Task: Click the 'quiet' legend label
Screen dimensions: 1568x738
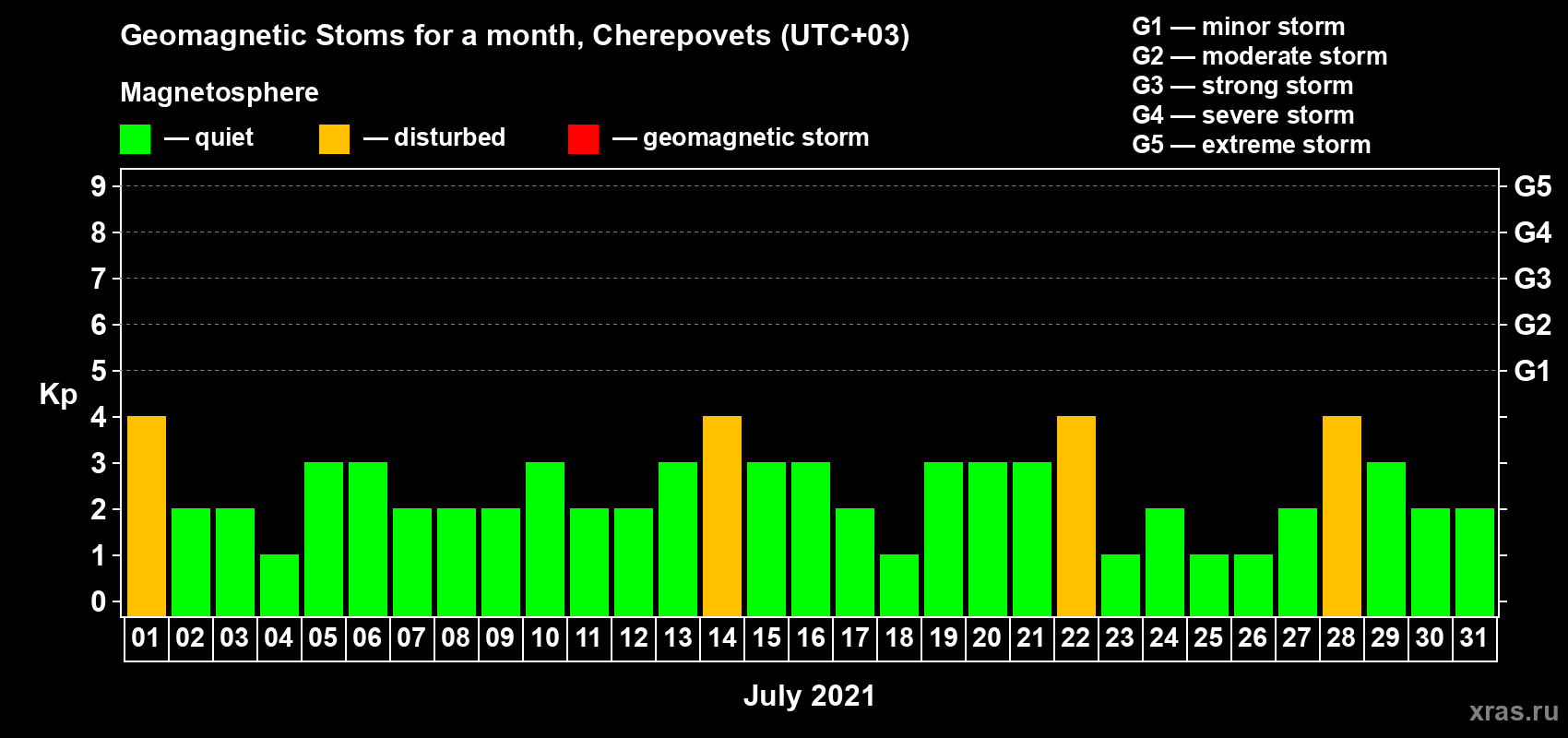Action: coord(224,137)
